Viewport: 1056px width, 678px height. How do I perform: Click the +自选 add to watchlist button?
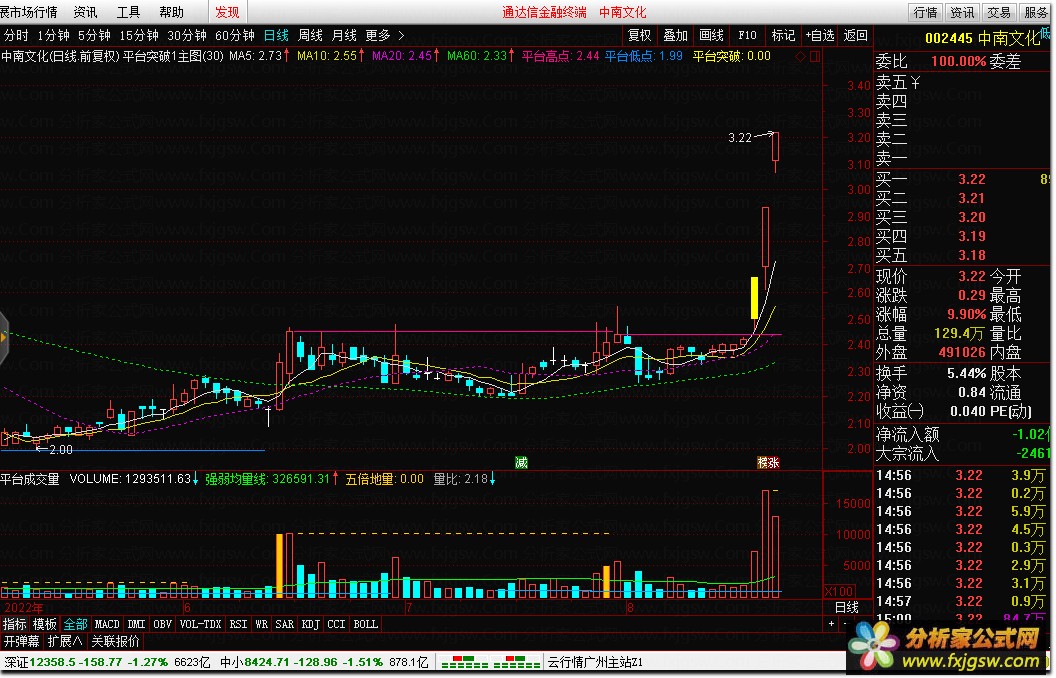click(x=820, y=36)
